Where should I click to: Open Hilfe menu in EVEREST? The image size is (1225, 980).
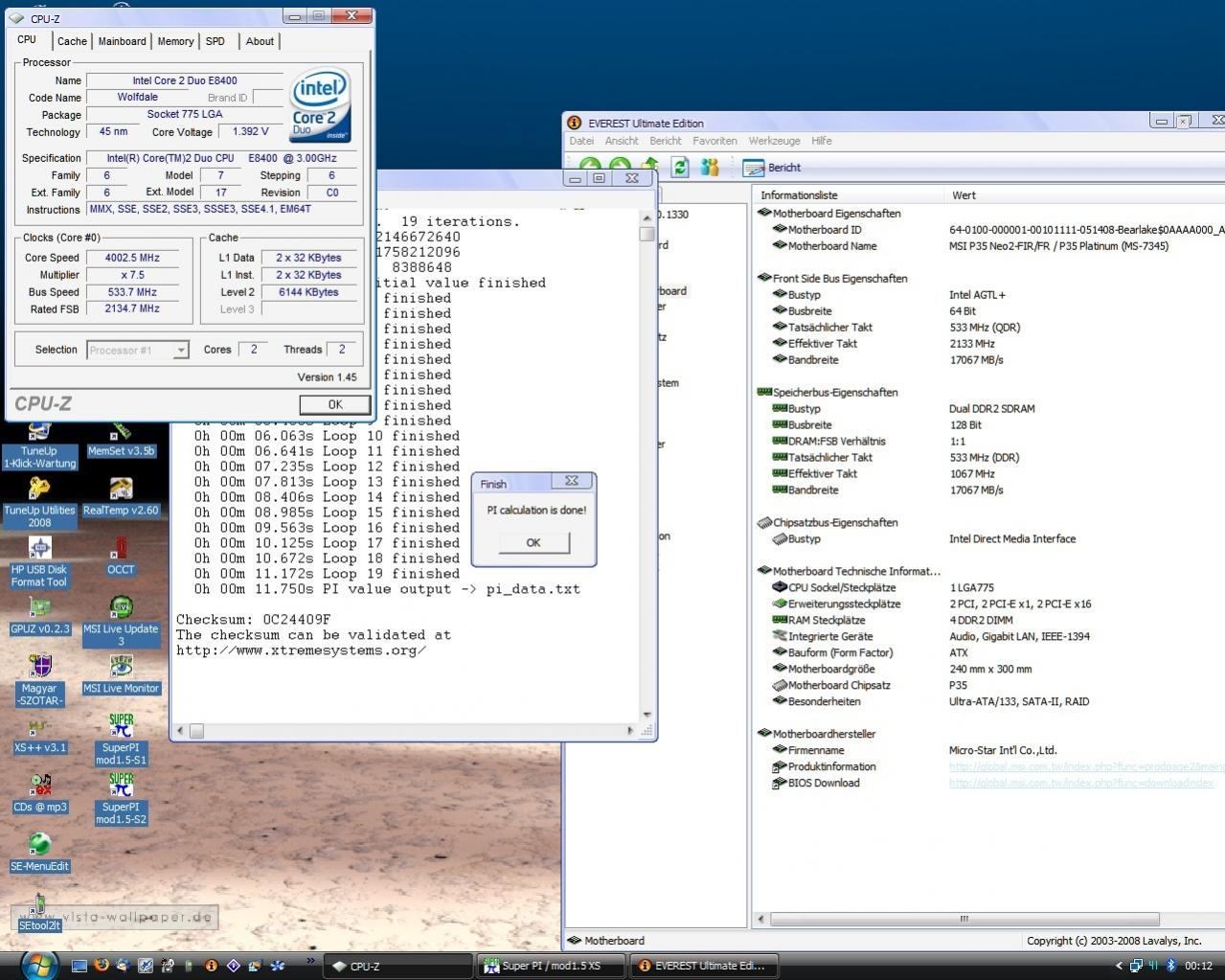coord(822,141)
